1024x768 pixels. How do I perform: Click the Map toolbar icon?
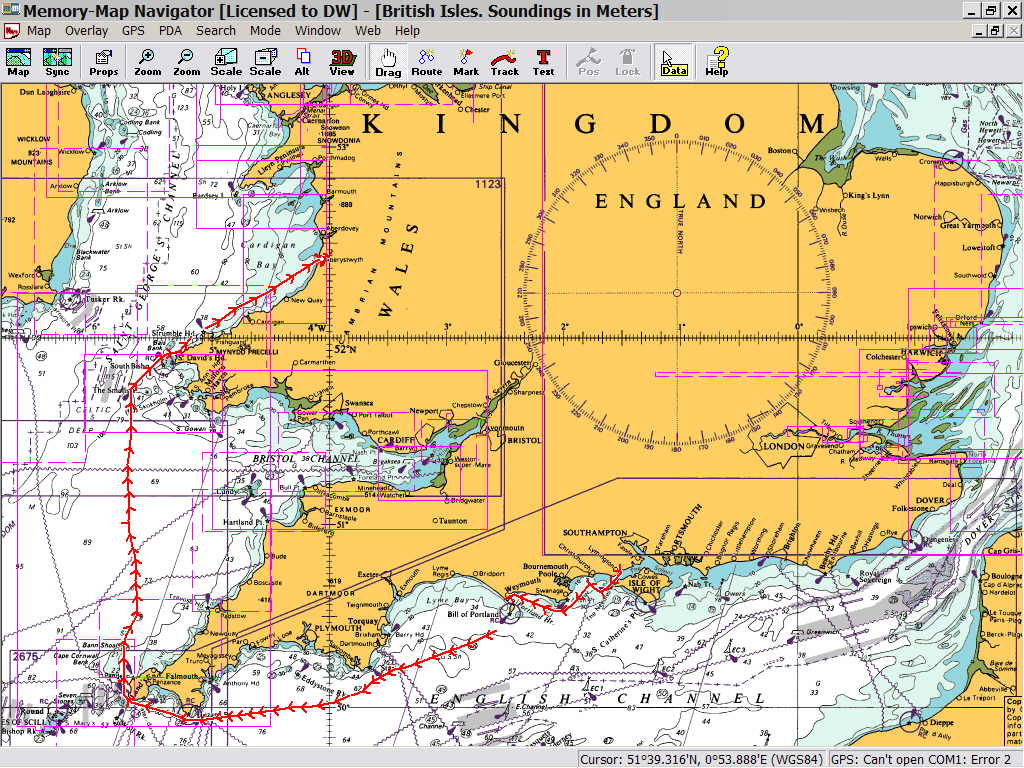tap(18, 62)
